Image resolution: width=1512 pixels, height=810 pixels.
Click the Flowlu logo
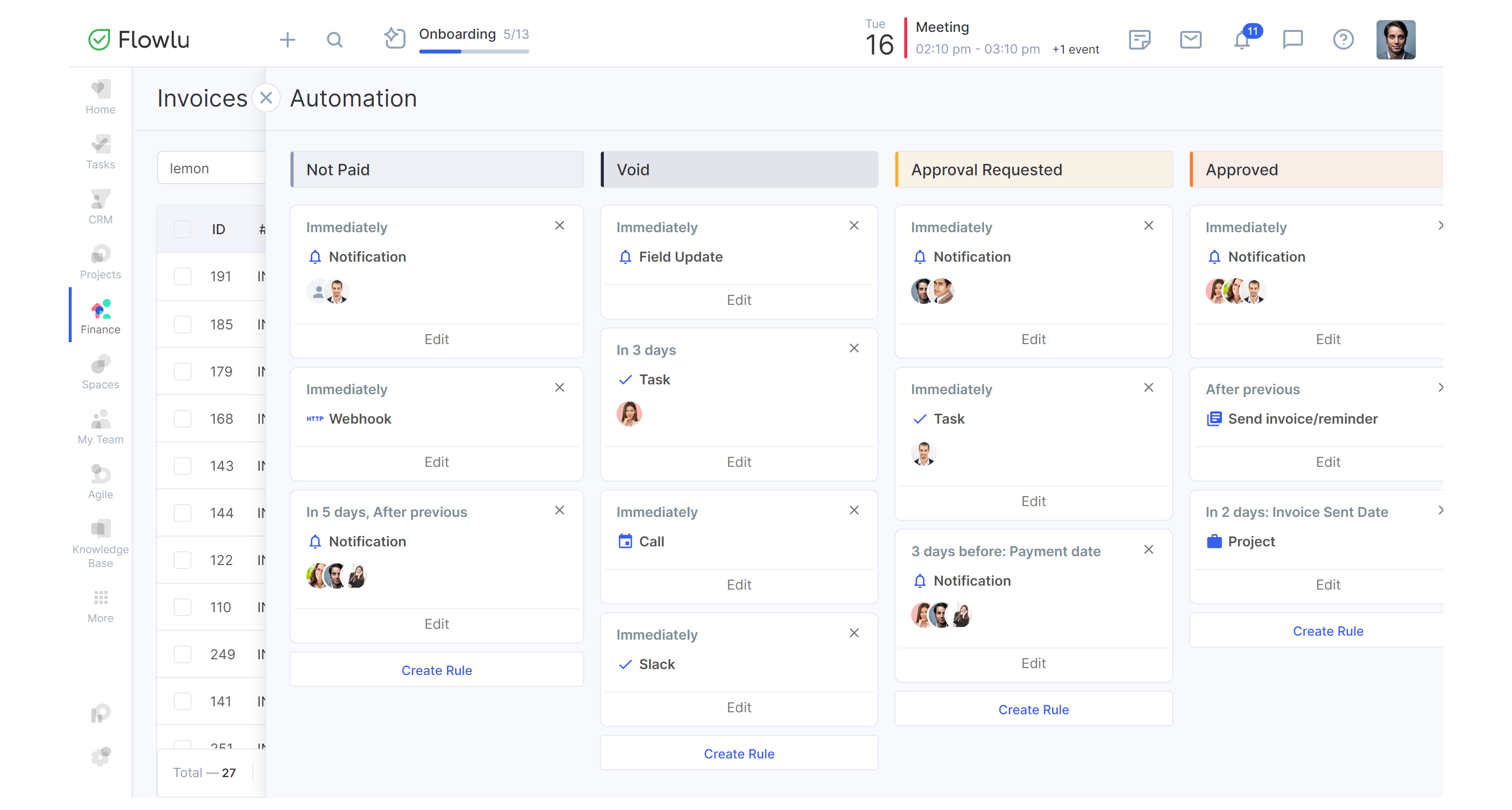point(138,40)
